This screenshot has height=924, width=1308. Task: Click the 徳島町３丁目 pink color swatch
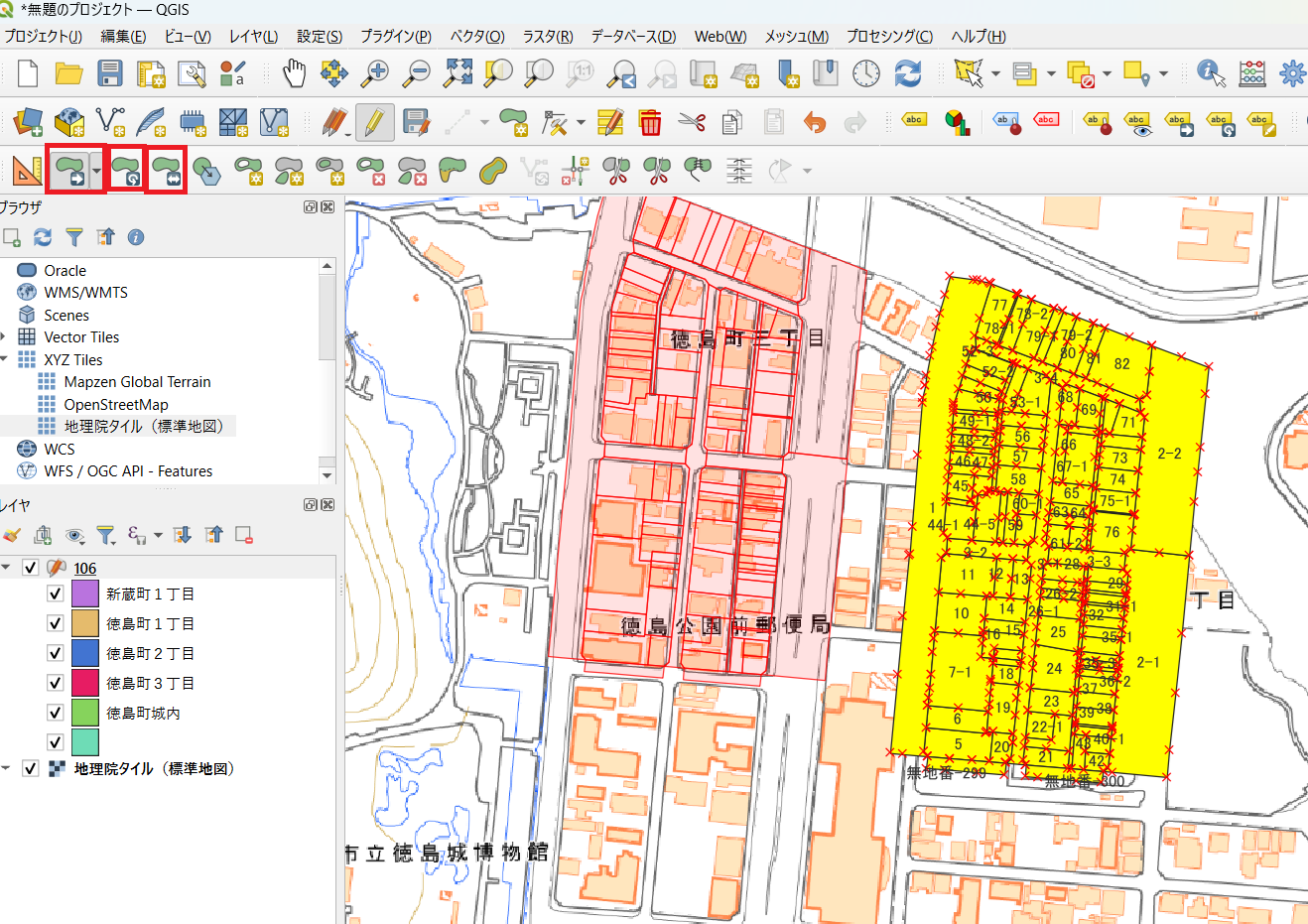[x=84, y=683]
